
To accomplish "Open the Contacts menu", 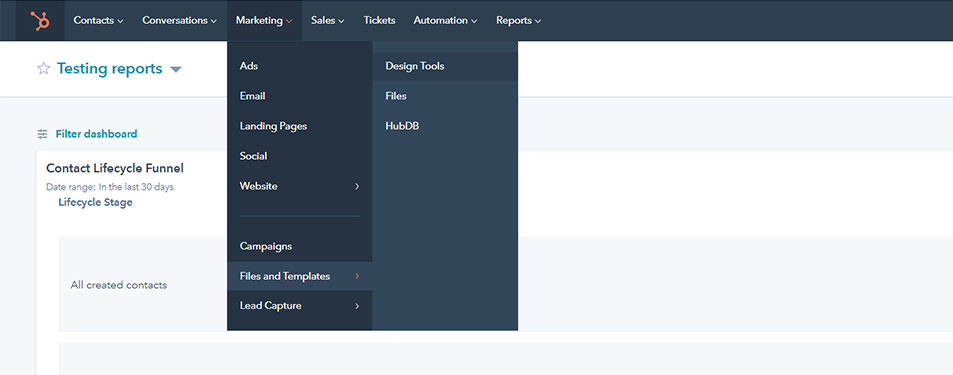I will pyautogui.click(x=98, y=20).
